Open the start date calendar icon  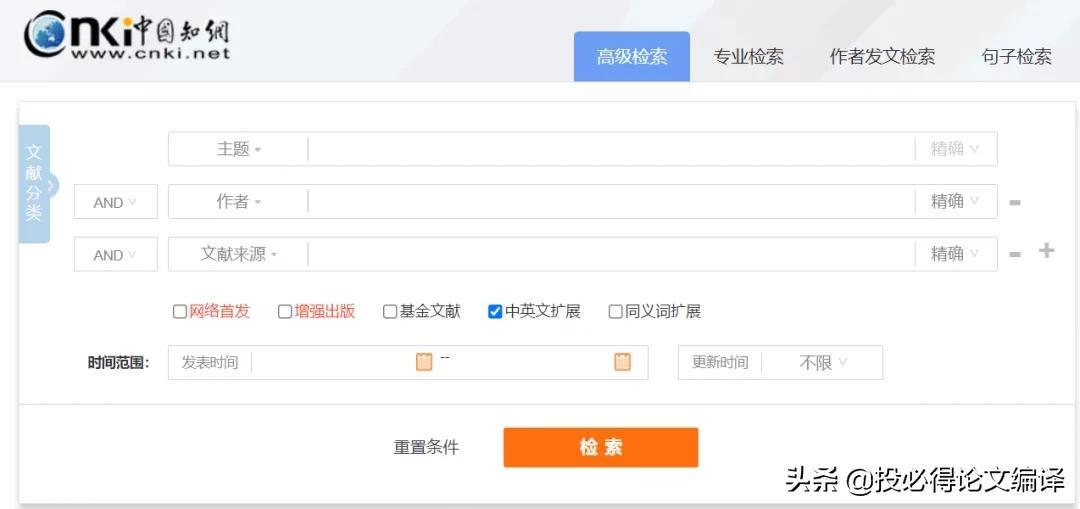(x=424, y=362)
